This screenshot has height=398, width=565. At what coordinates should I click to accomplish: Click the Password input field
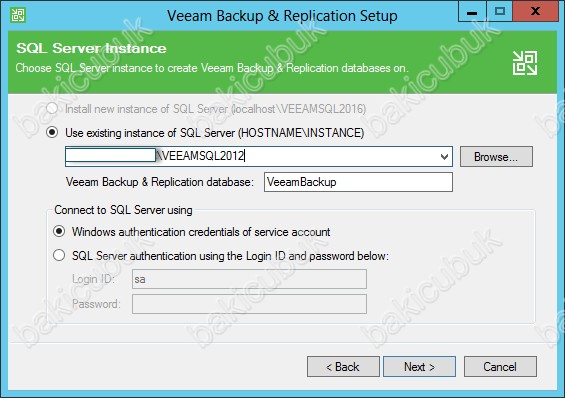[249, 304]
